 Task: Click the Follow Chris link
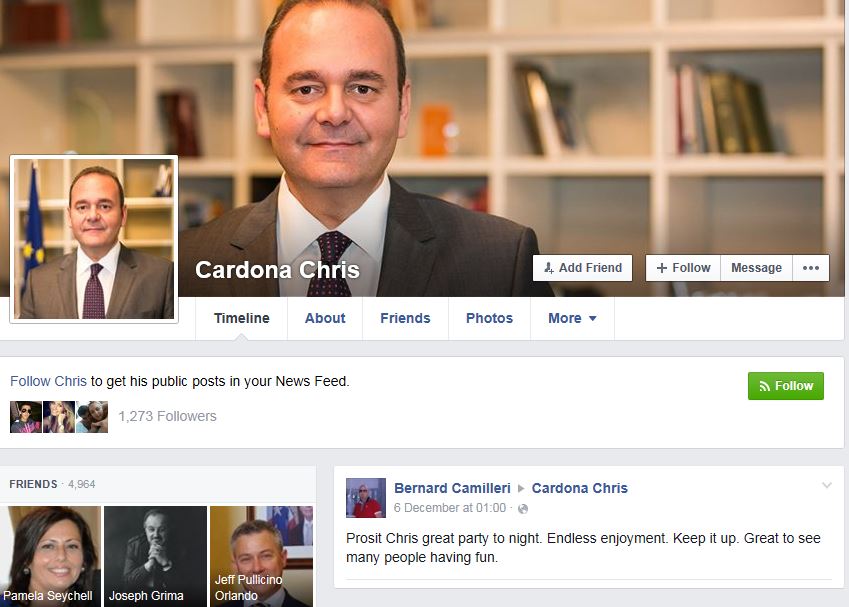[x=48, y=381]
